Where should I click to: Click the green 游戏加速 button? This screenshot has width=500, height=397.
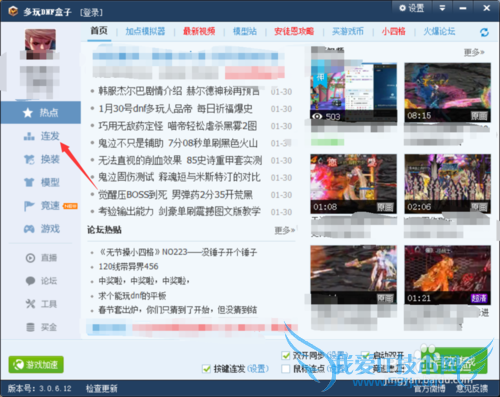coord(36,365)
